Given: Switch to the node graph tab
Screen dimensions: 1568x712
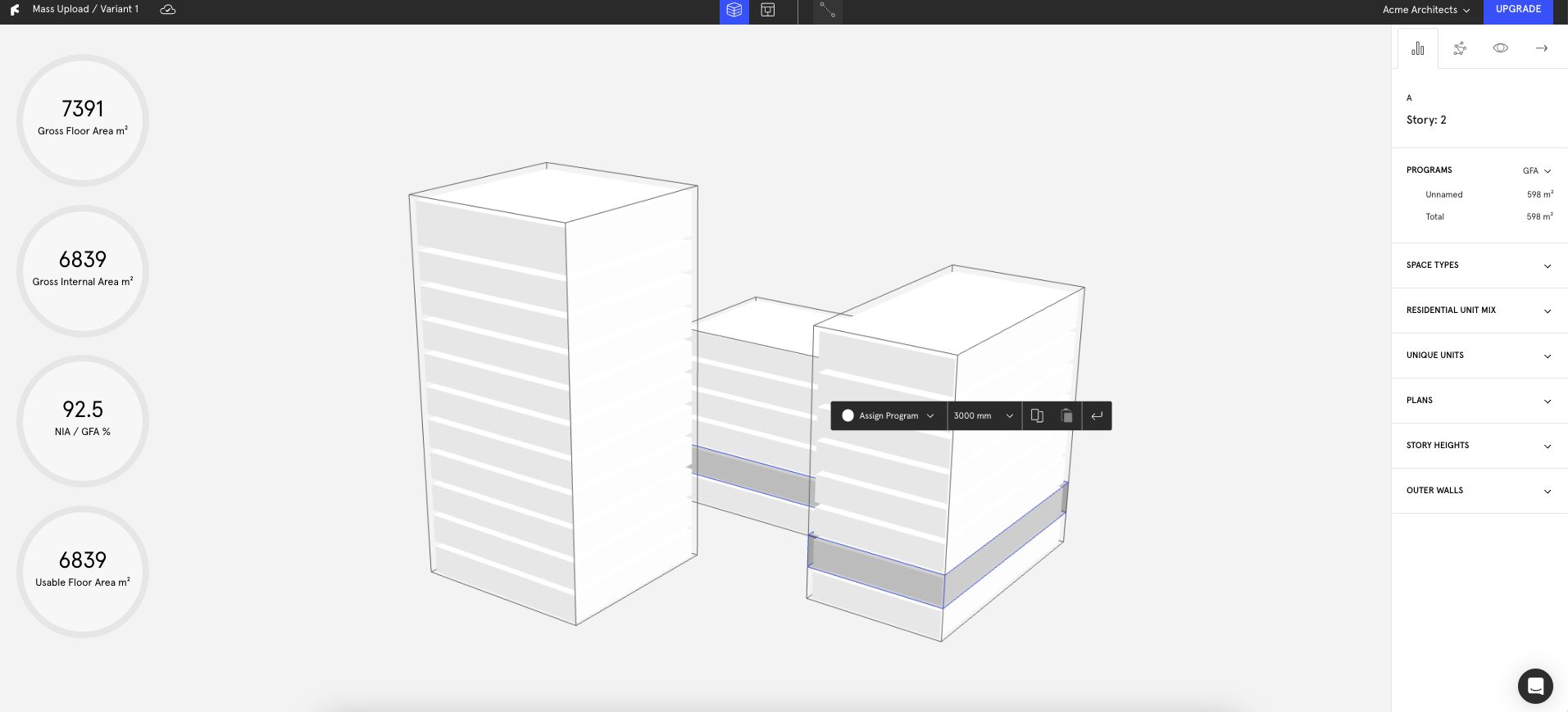Looking at the screenshot, I should tap(1459, 48).
